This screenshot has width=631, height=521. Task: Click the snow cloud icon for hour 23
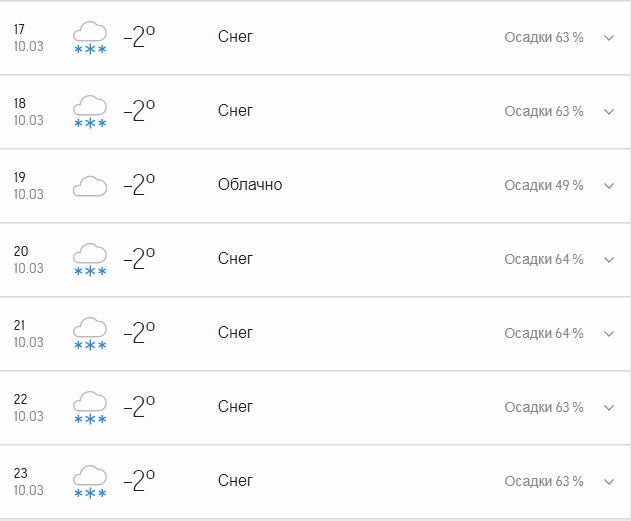(x=90, y=482)
